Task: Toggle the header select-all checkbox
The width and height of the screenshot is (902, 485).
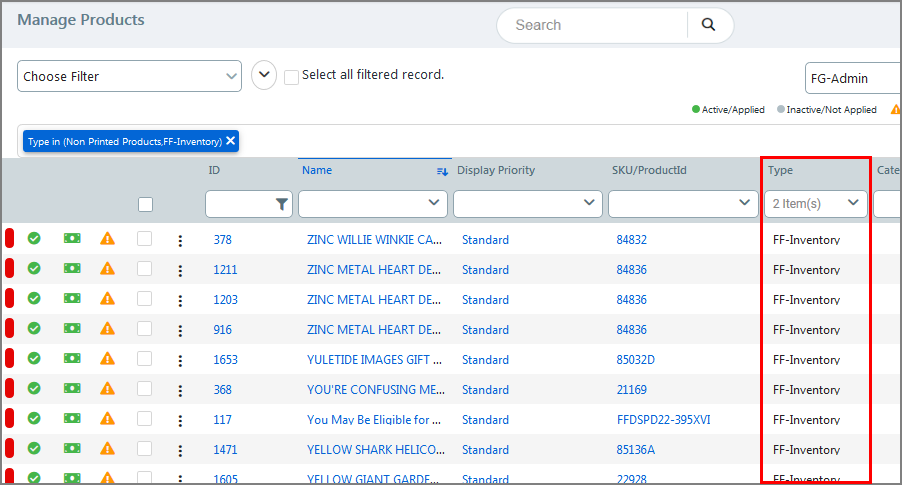Action: pyautogui.click(x=146, y=204)
